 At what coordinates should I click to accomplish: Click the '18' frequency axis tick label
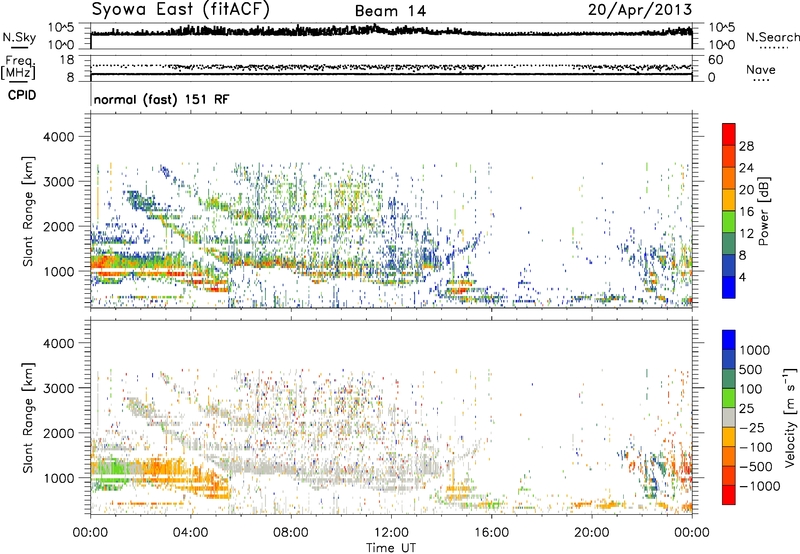(66, 59)
